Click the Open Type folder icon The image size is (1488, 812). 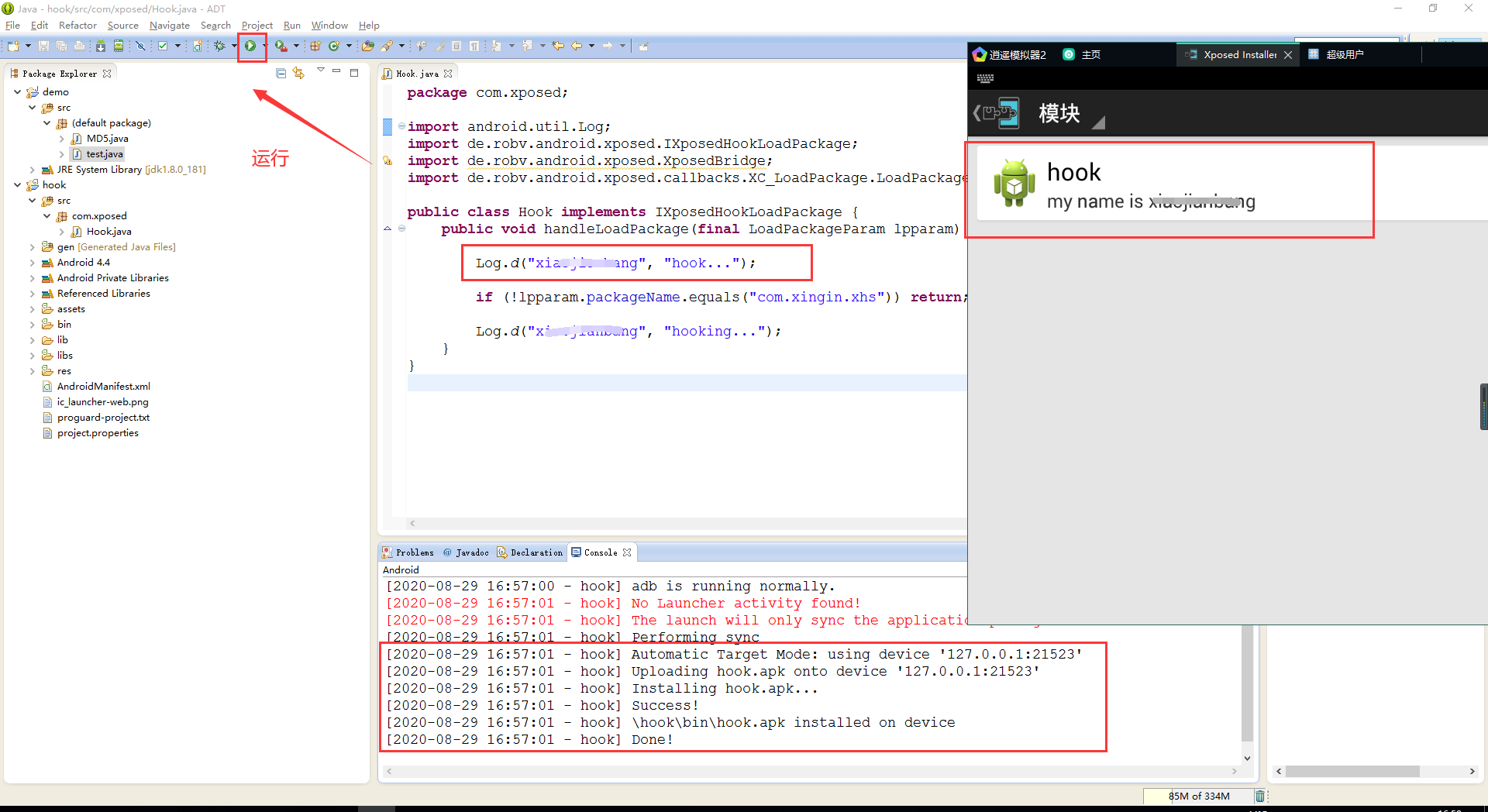368,46
